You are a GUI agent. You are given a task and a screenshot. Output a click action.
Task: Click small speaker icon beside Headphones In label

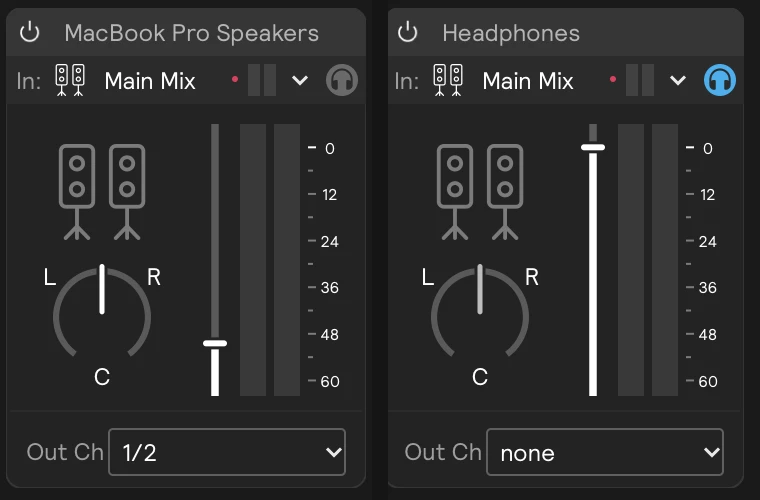(x=448, y=80)
